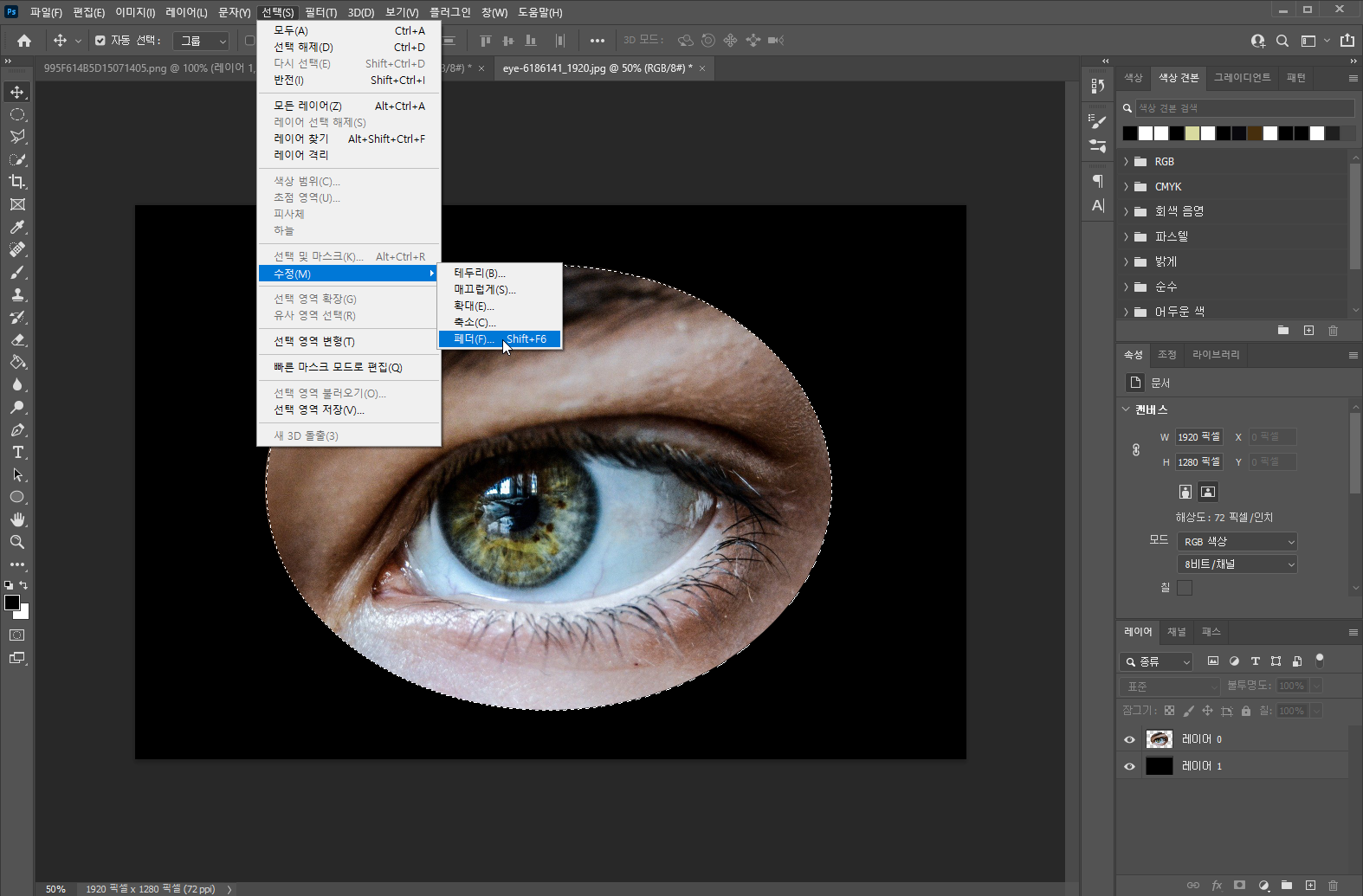Toggle the 자동 선택 checkbox

[100, 41]
